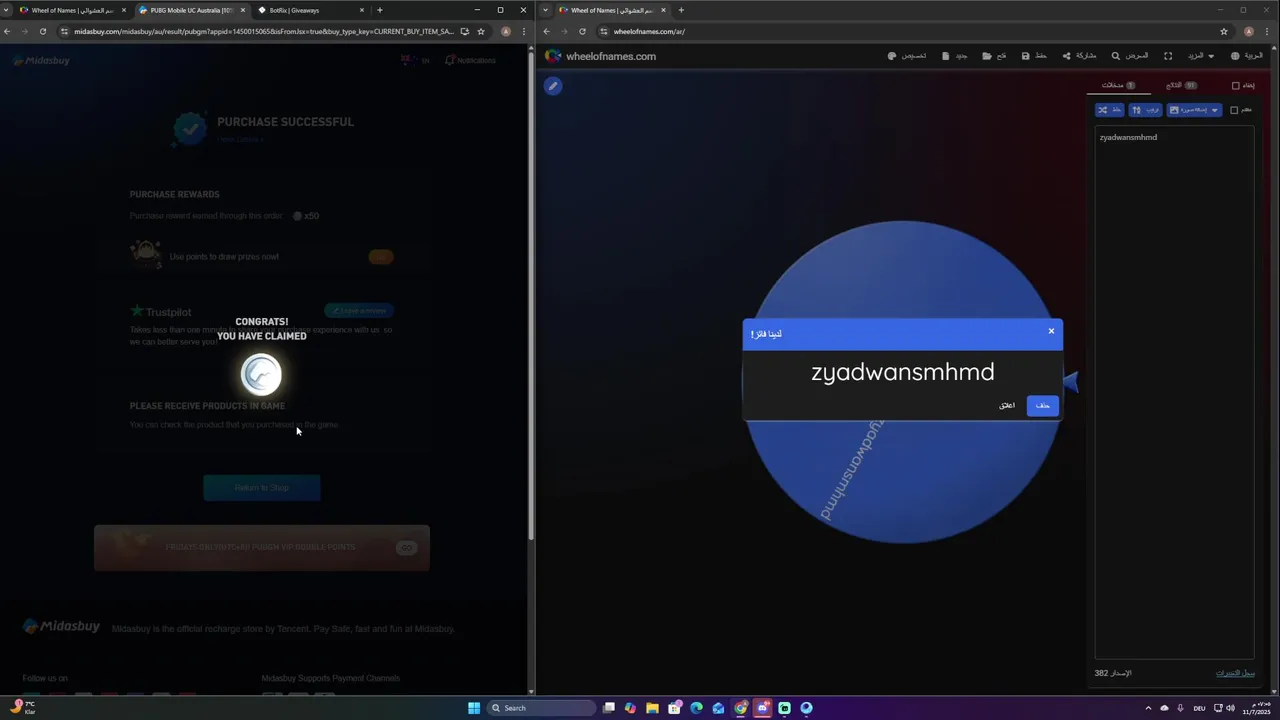Screen dimensions: 1280x720
Task: Open Microsoft Edge from the taskbar
Action: tap(696, 708)
